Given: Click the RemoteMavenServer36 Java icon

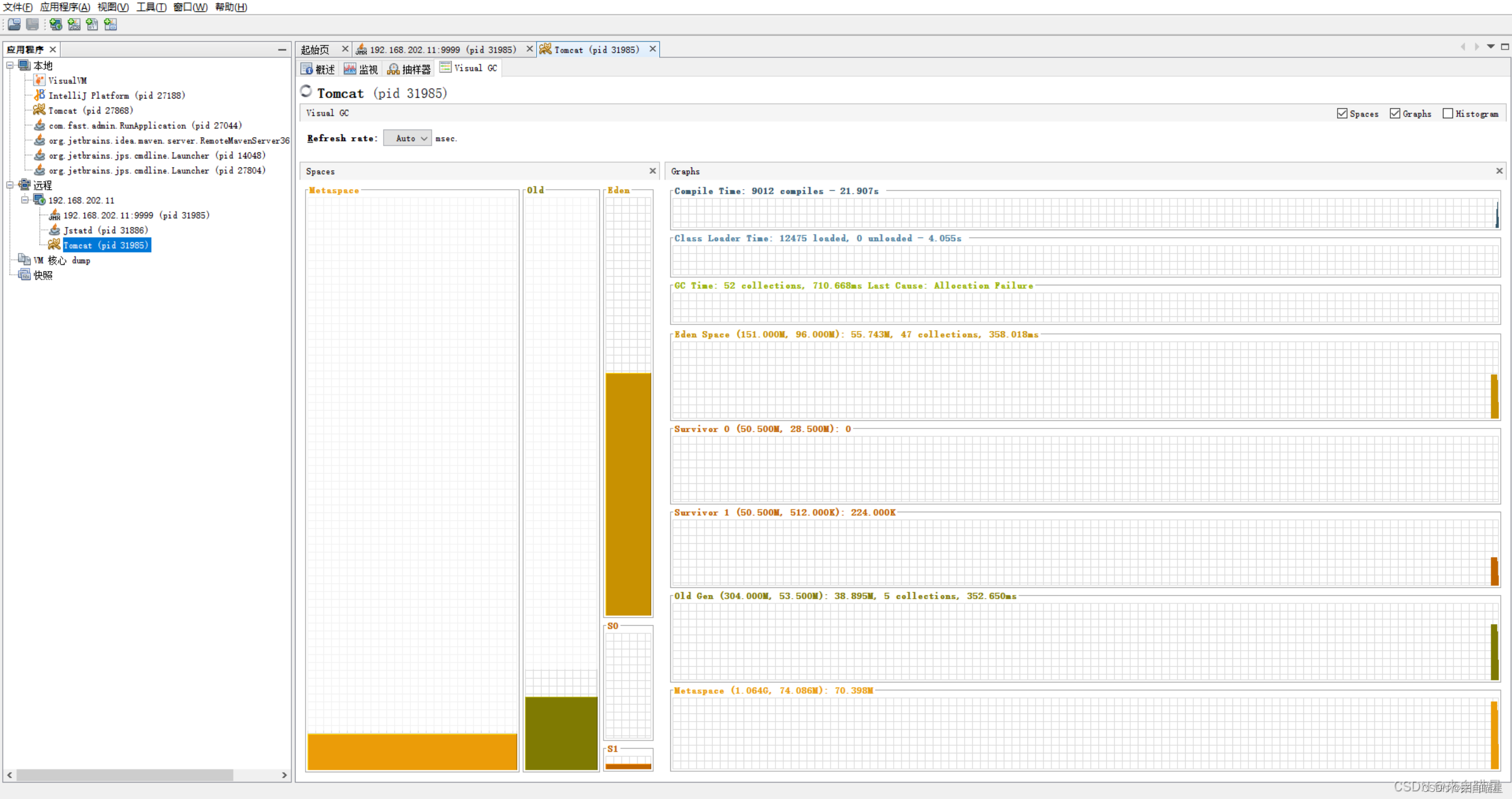Looking at the screenshot, I should pos(40,140).
